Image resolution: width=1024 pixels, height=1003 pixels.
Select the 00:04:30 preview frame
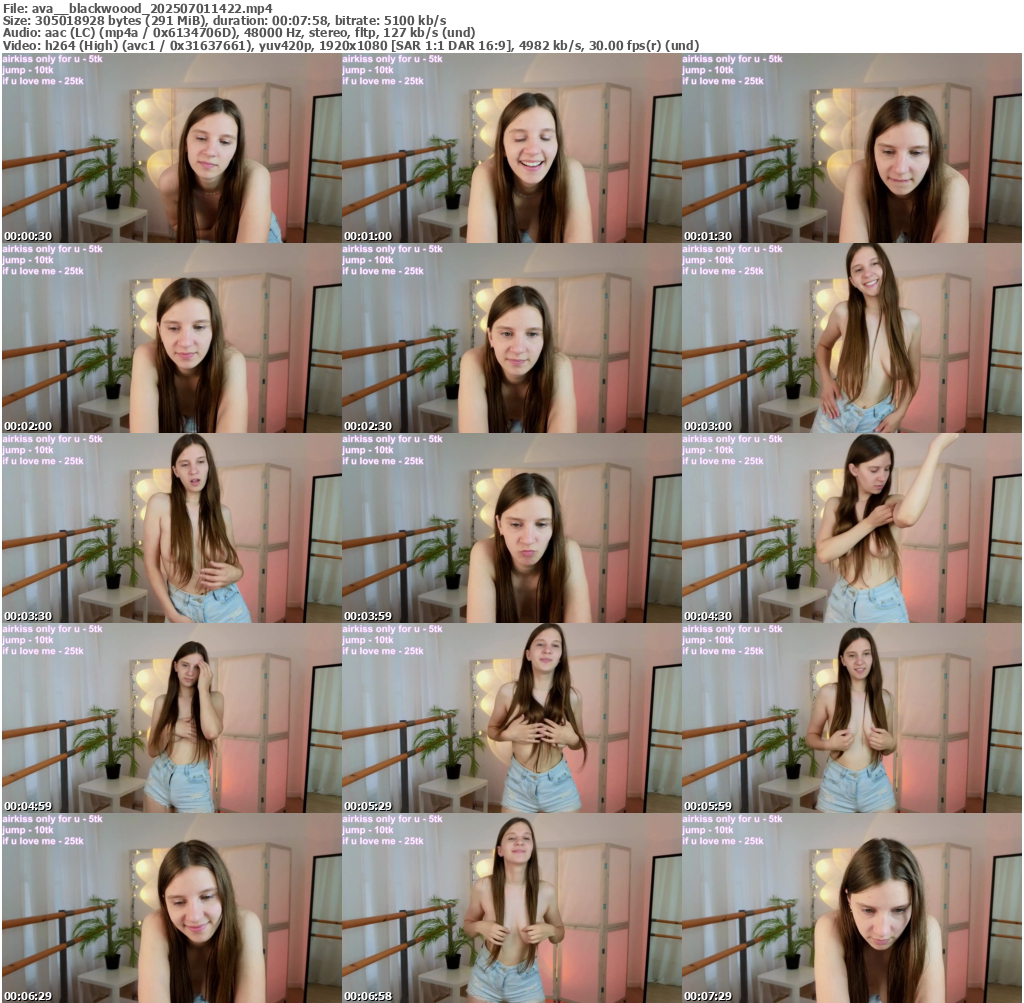tap(851, 528)
